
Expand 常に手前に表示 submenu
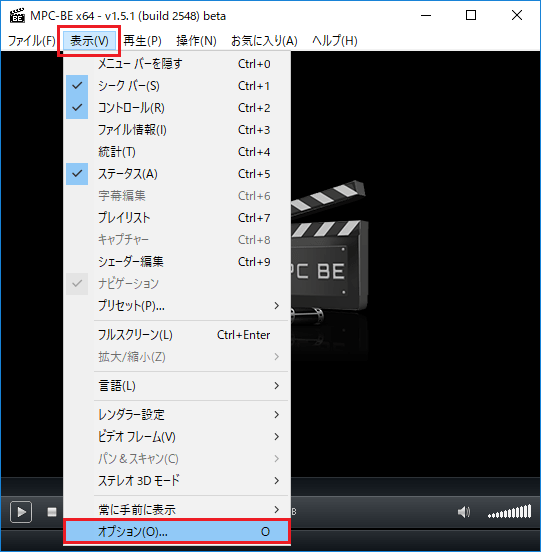coord(177,509)
